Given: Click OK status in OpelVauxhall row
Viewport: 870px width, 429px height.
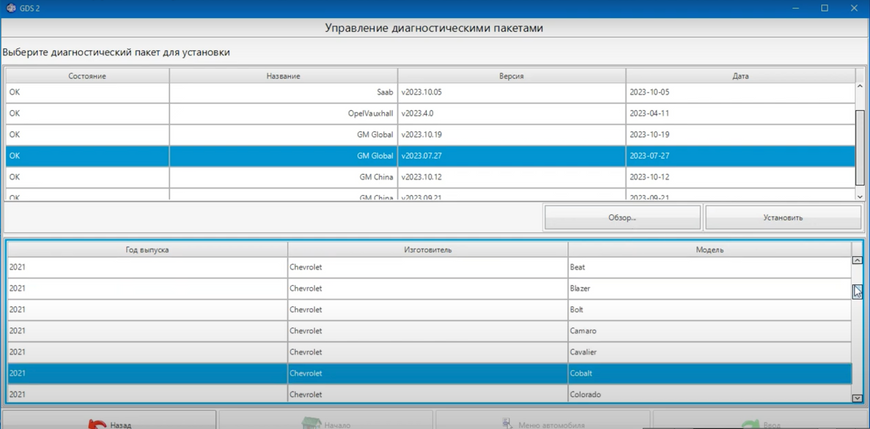Looking at the screenshot, I should click(87, 113).
